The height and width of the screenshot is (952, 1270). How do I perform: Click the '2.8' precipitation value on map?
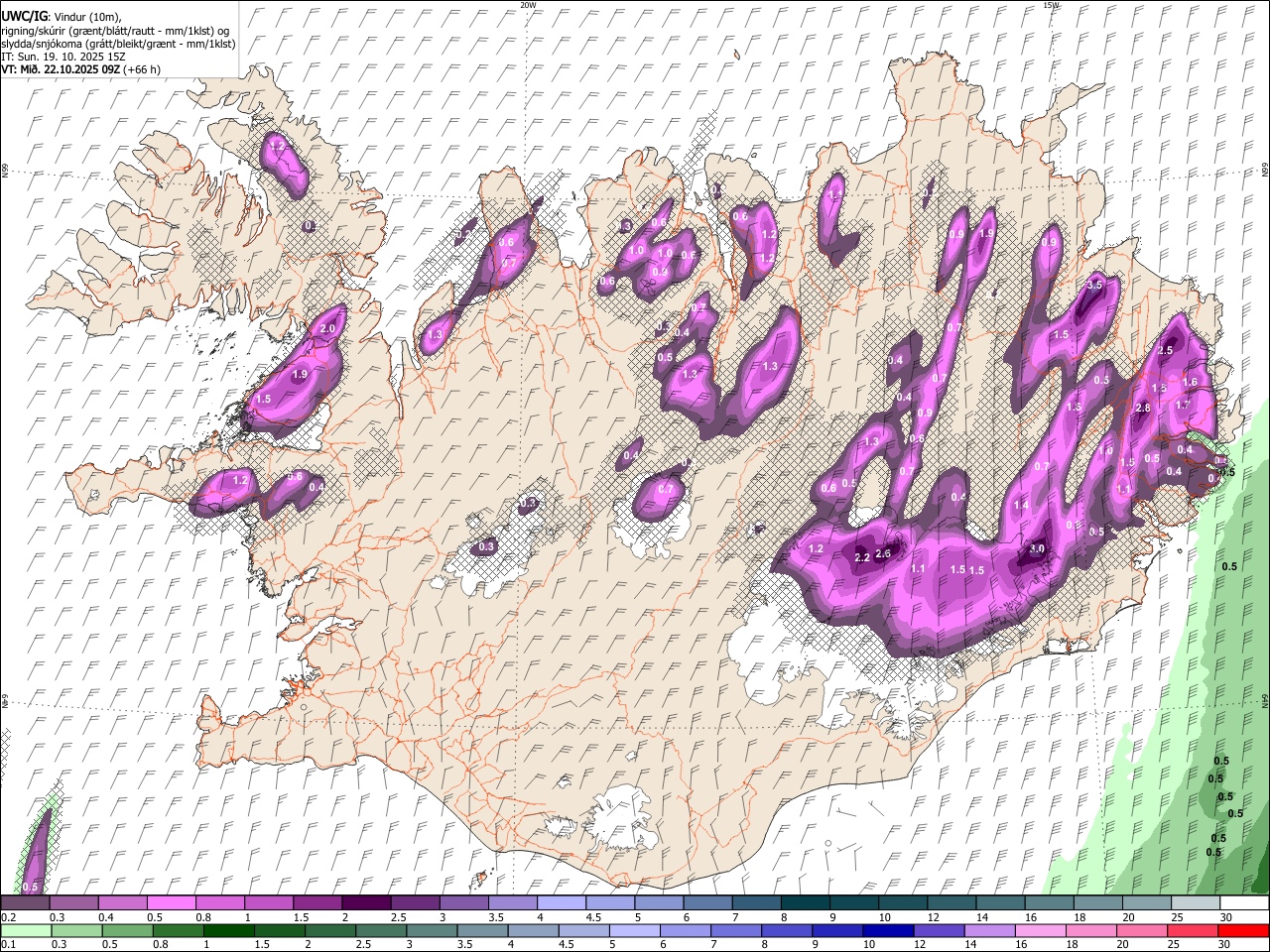(x=1142, y=408)
